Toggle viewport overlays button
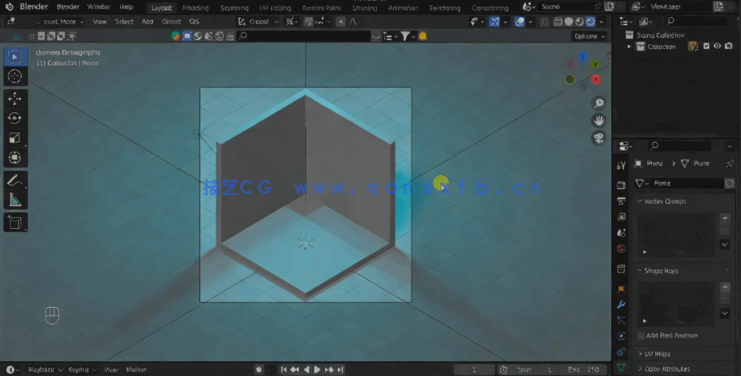 [519, 22]
